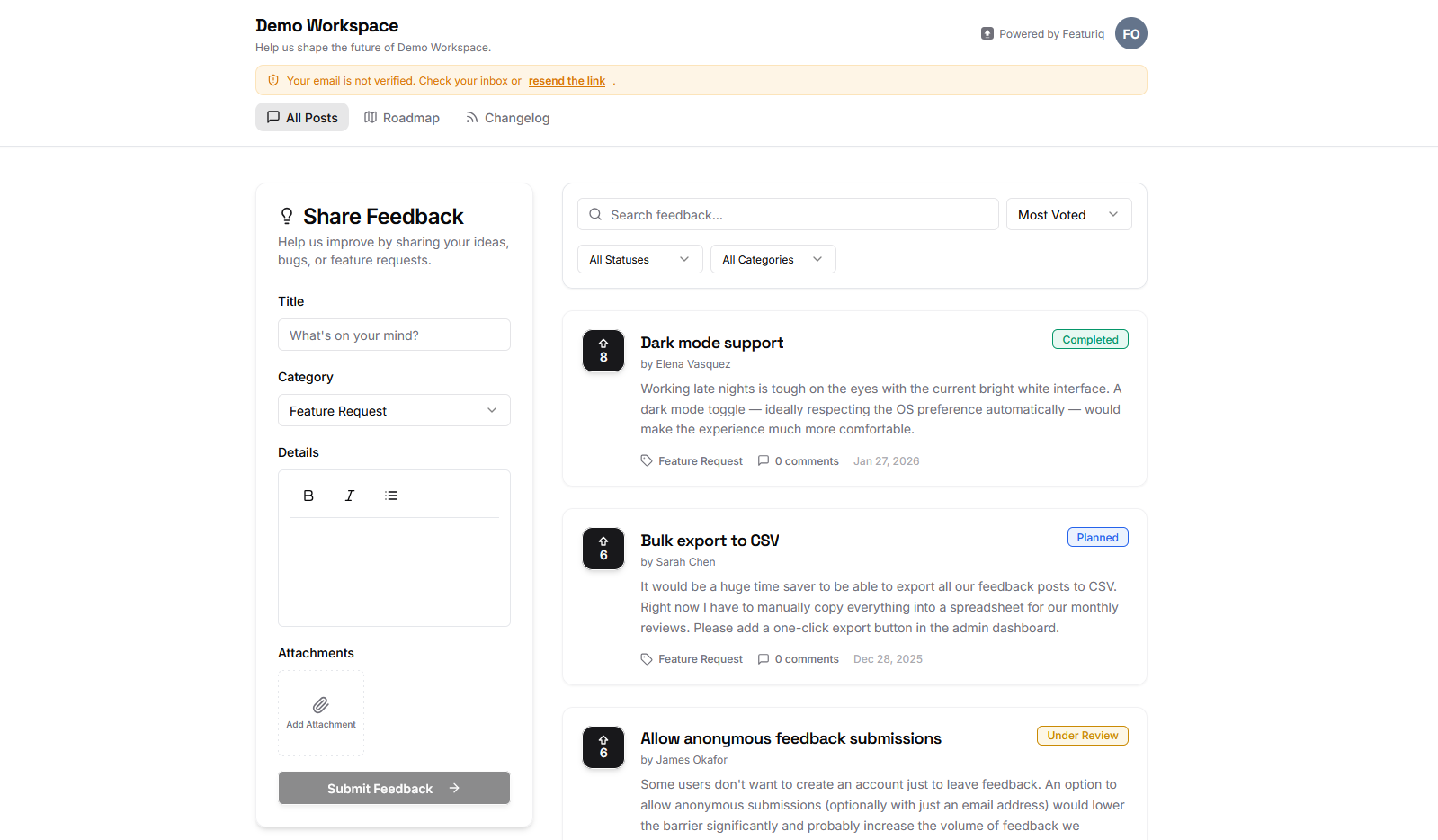The image size is (1438, 840).
Task: Click the date Jan 27, 2026
Action: tap(886, 460)
